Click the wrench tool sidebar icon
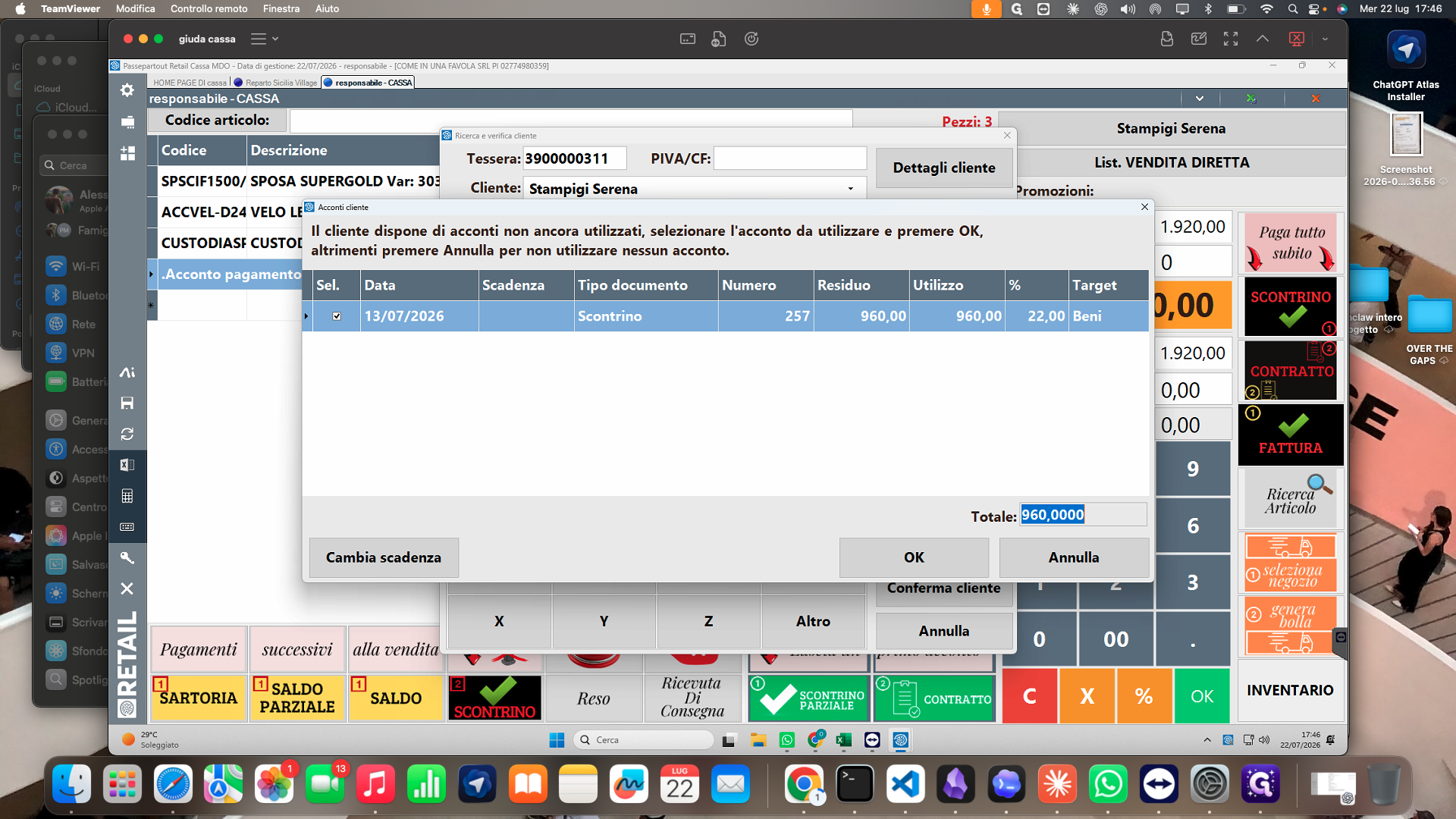This screenshot has width=1456, height=819. [x=127, y=558]
